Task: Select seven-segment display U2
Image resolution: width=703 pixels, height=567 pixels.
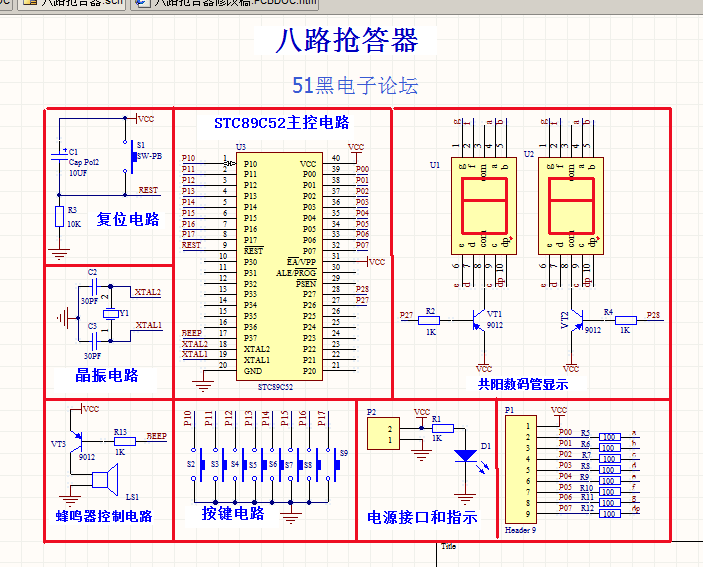Action: click(571, 206)
